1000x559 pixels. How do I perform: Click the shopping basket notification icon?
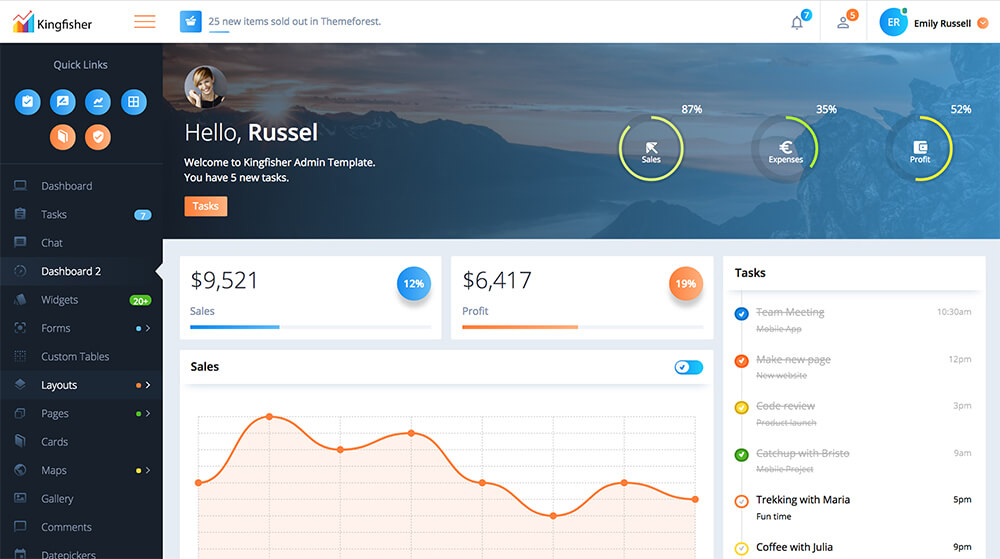click(191, 21)
